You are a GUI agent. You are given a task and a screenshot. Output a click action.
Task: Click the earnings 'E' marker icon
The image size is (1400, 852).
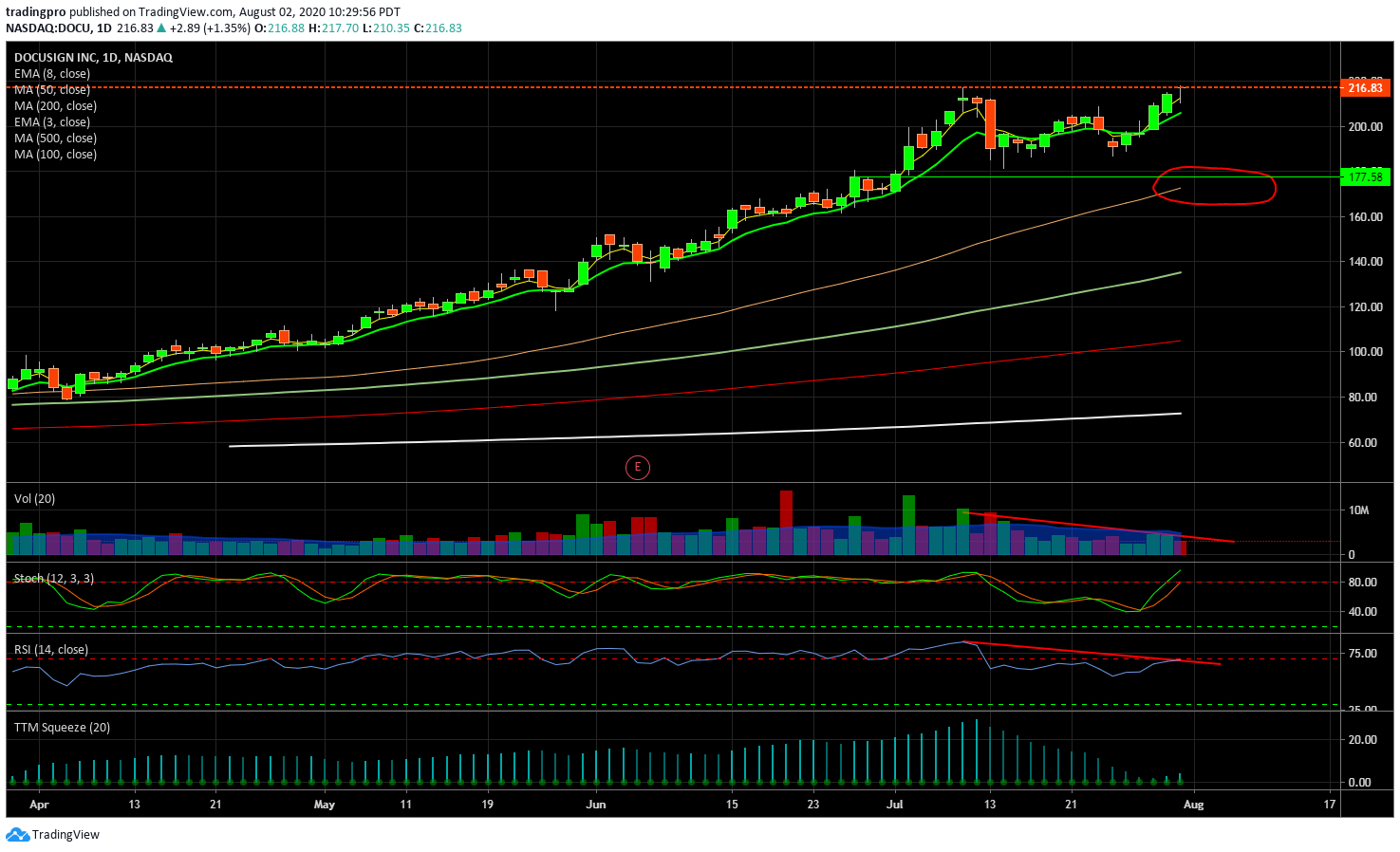638,467
